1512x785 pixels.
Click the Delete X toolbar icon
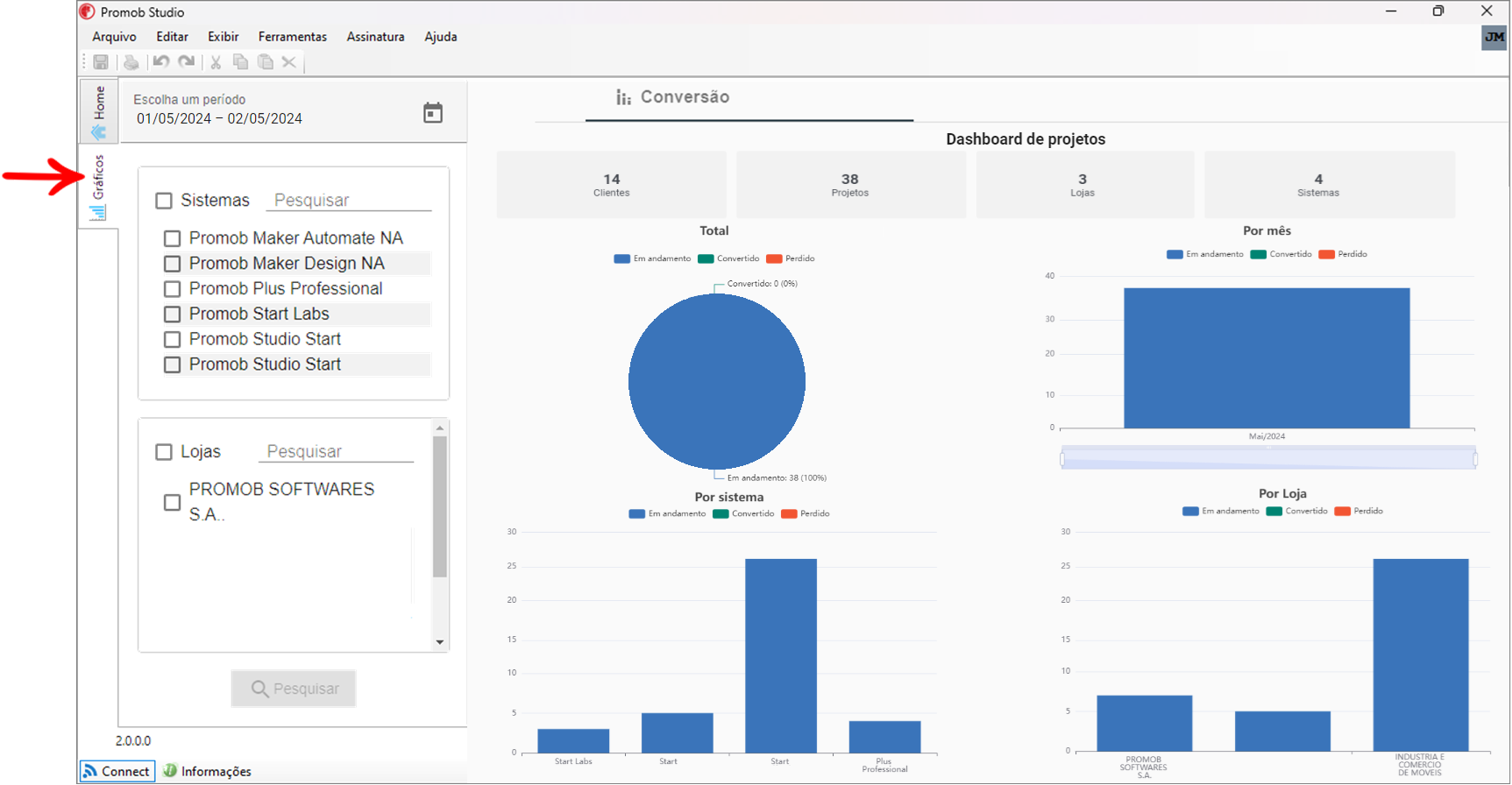pyautogui.click(x=289, y=62)
